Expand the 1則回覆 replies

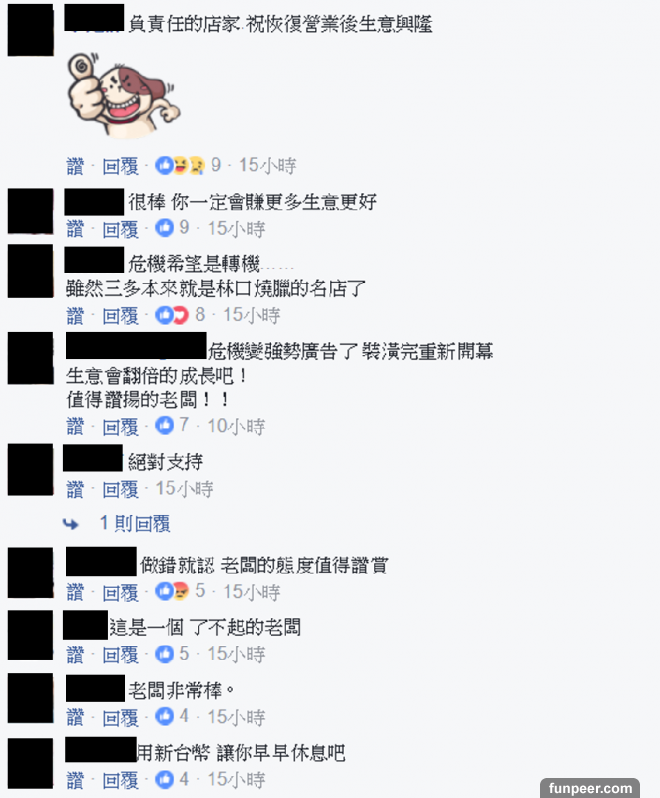tap(135, 523)
